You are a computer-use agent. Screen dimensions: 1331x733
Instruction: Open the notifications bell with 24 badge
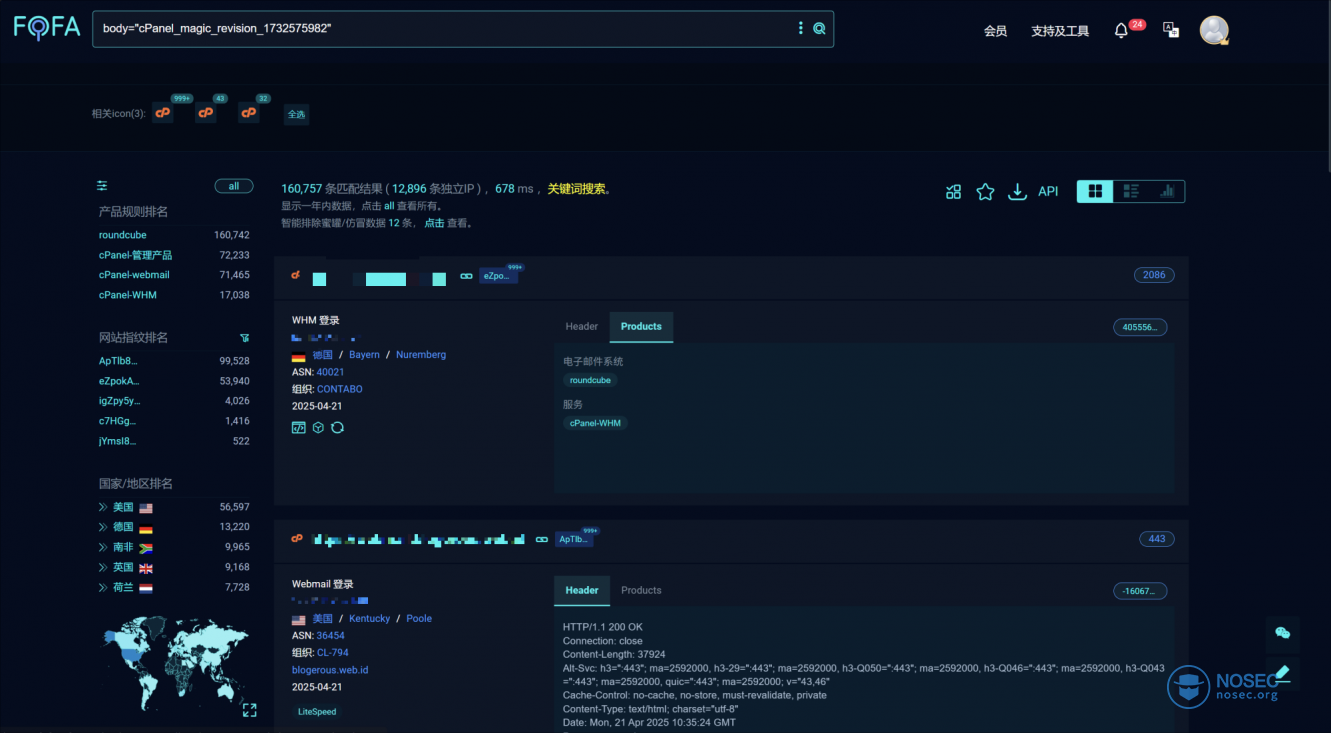(1121, 31)
